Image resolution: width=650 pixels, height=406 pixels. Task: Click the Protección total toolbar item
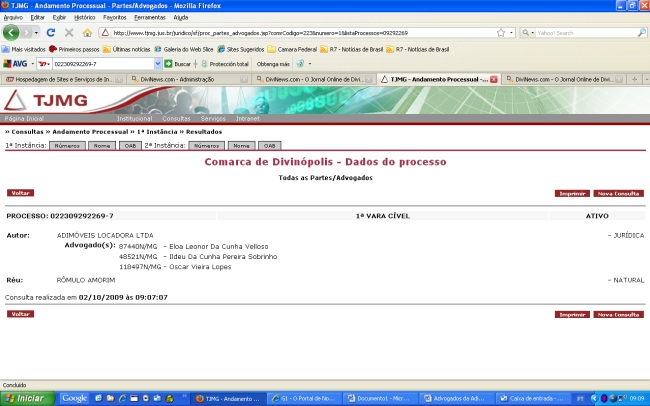point(225,64)
